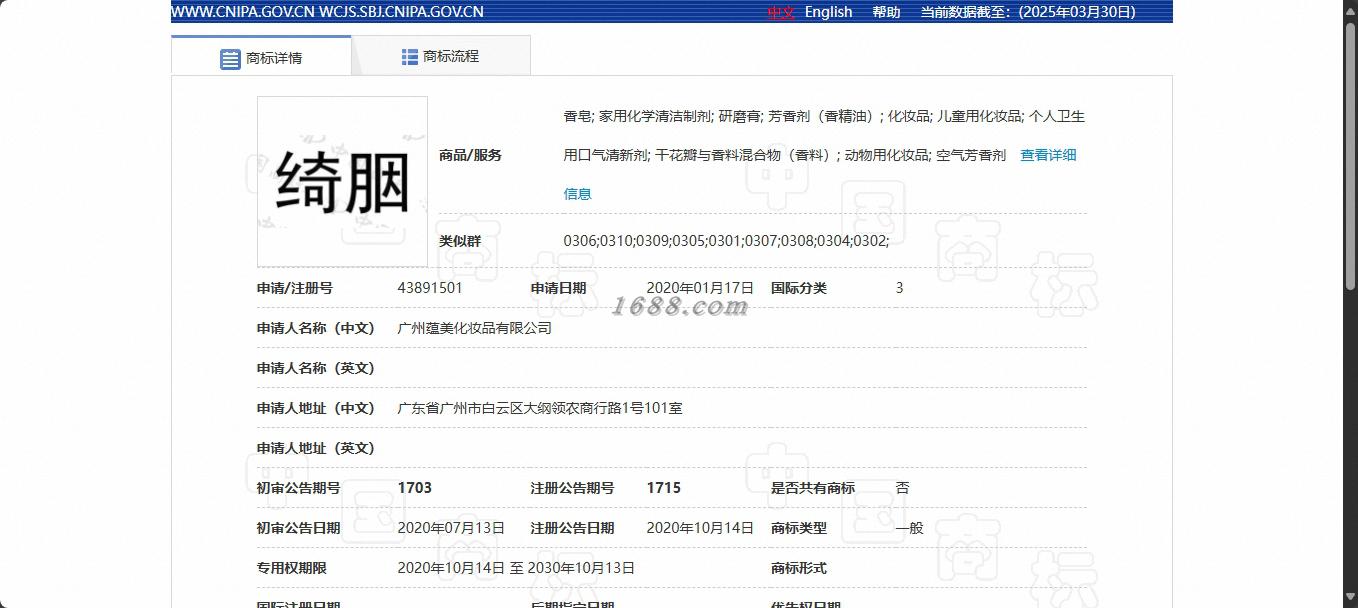
Task: Click the 专用权期限 label
Action: point(292,568)
